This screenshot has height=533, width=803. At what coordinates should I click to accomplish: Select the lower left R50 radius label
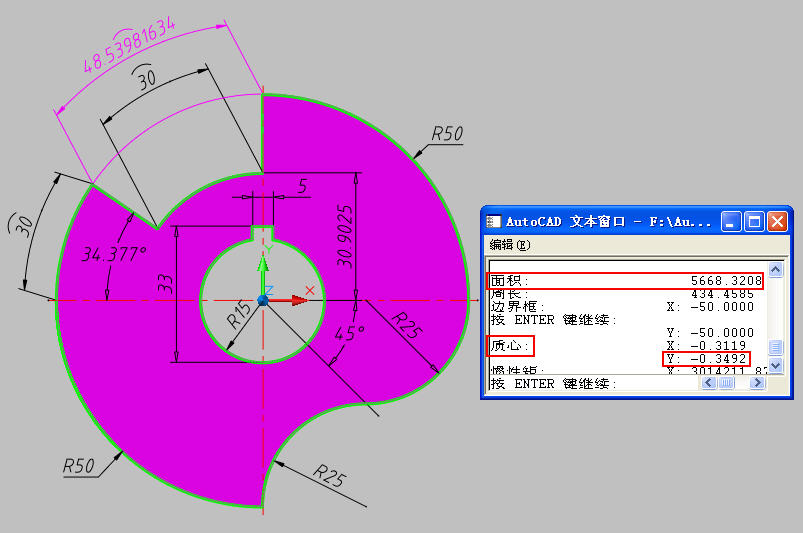(x=78, y=466)
